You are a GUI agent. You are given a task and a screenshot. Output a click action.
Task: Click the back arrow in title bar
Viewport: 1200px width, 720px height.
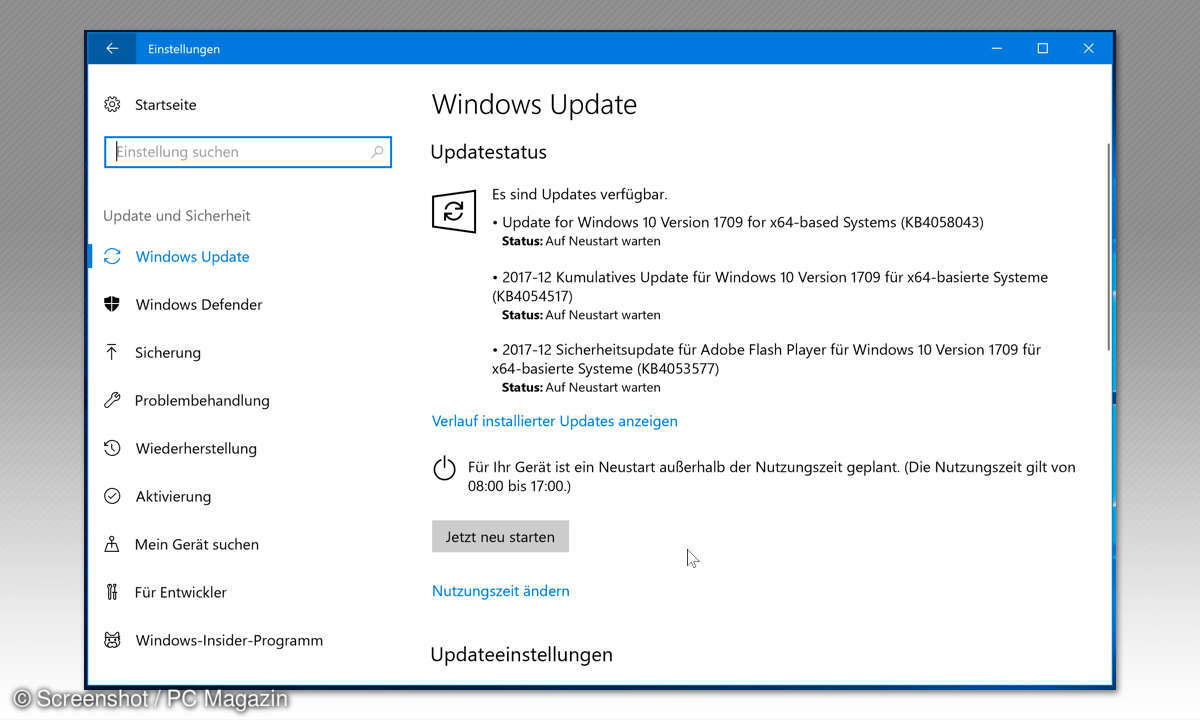[x=112, y=49]
